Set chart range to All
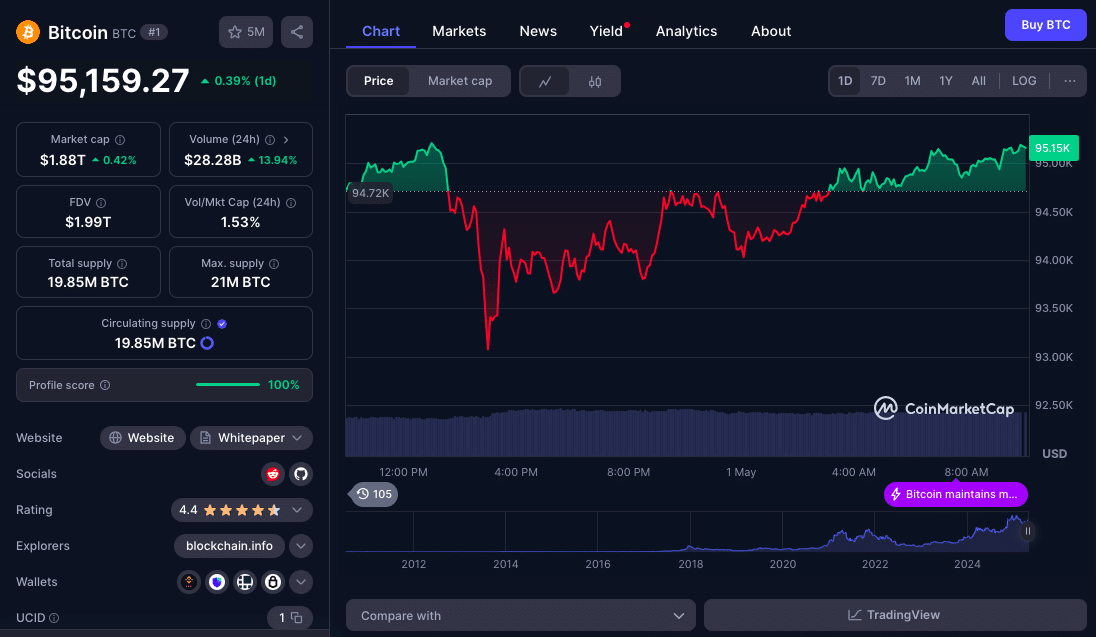The image size is (1096, 637). click(x=979, y=81)
